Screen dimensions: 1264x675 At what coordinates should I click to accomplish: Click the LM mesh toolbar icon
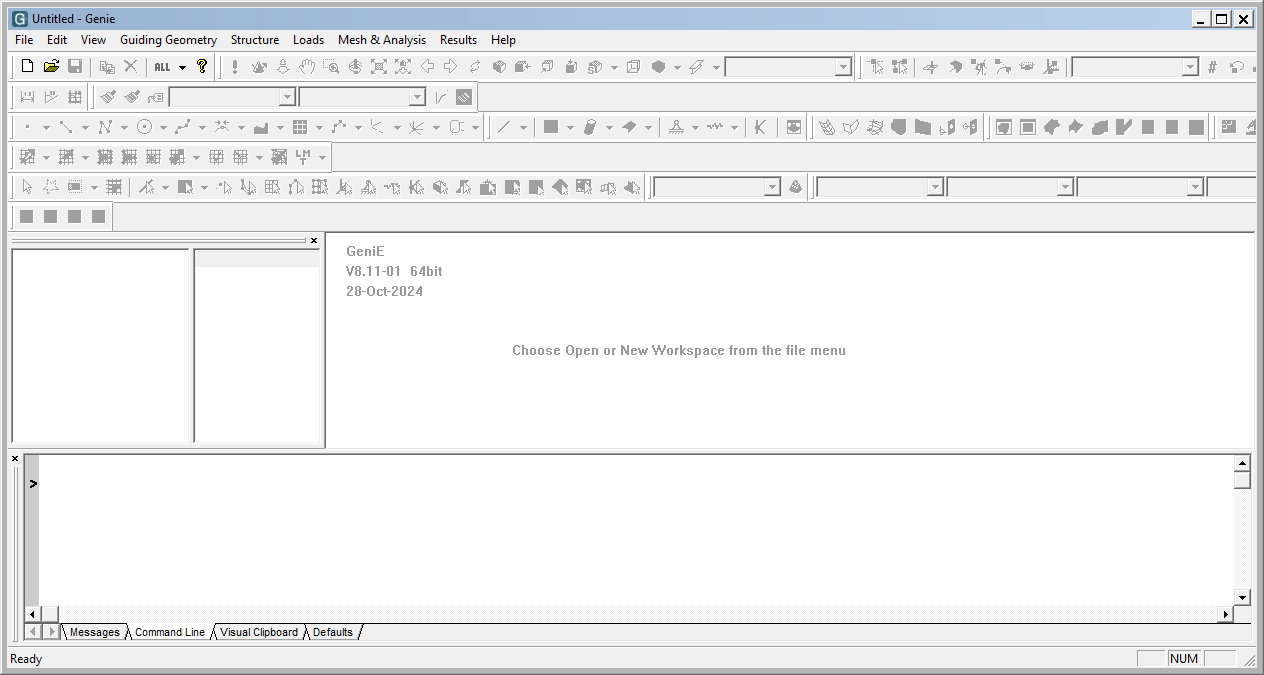pos(302,157)
